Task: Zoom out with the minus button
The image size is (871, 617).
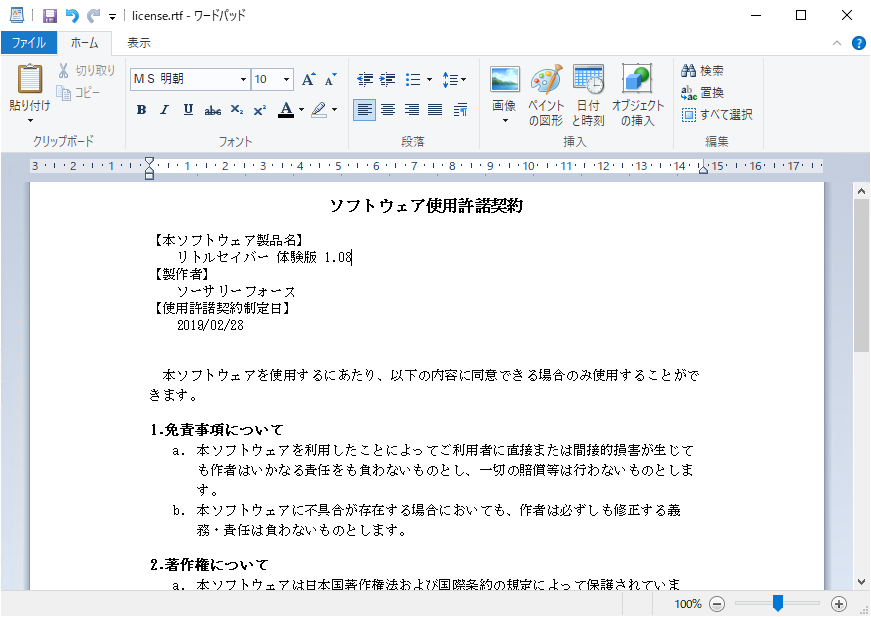Action: tap(717, 604)
